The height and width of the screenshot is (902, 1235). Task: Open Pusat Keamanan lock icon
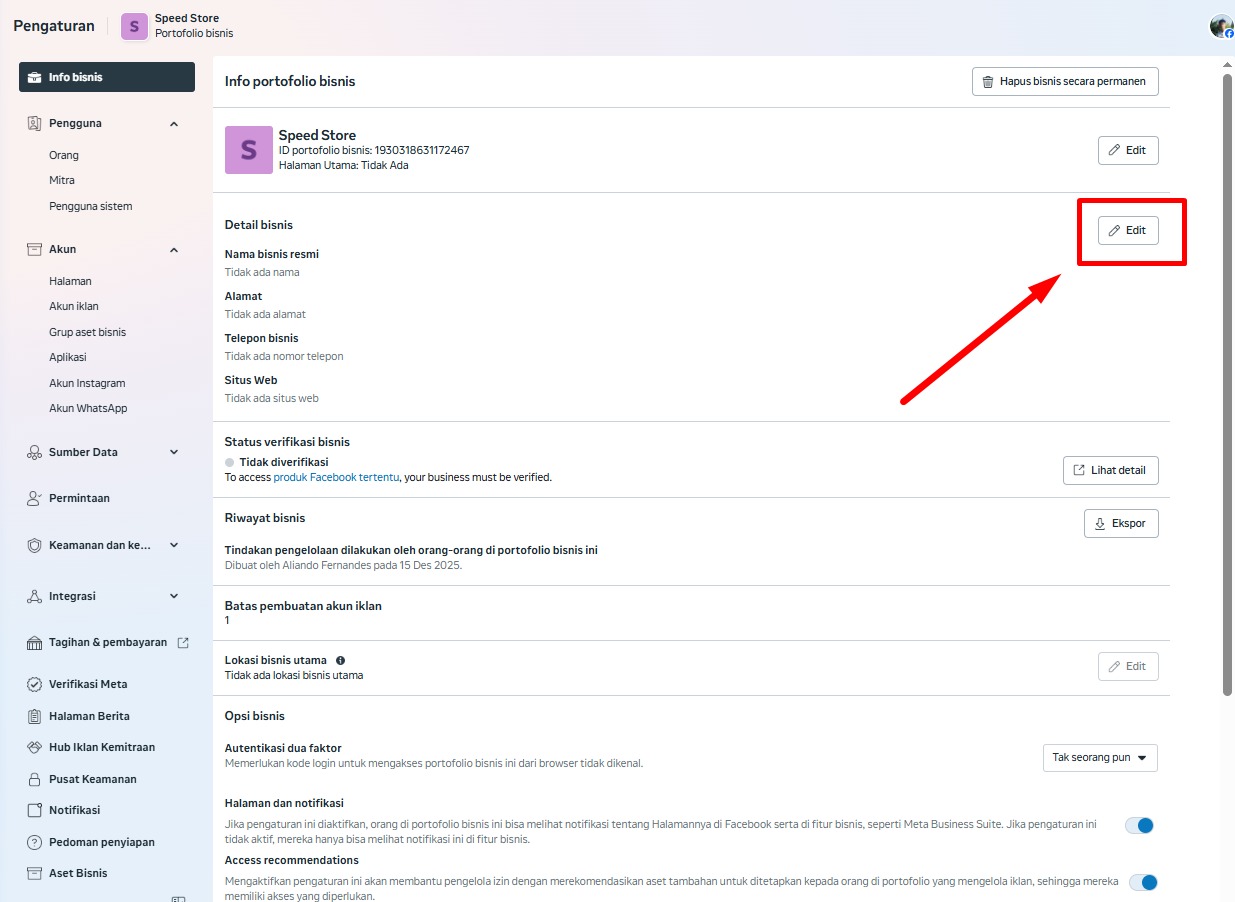coord(34,779)
